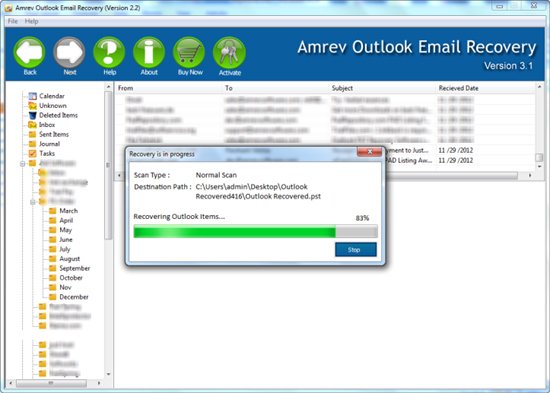Stop the recovery in progress

pyautogui.click(x=356, y=249)
